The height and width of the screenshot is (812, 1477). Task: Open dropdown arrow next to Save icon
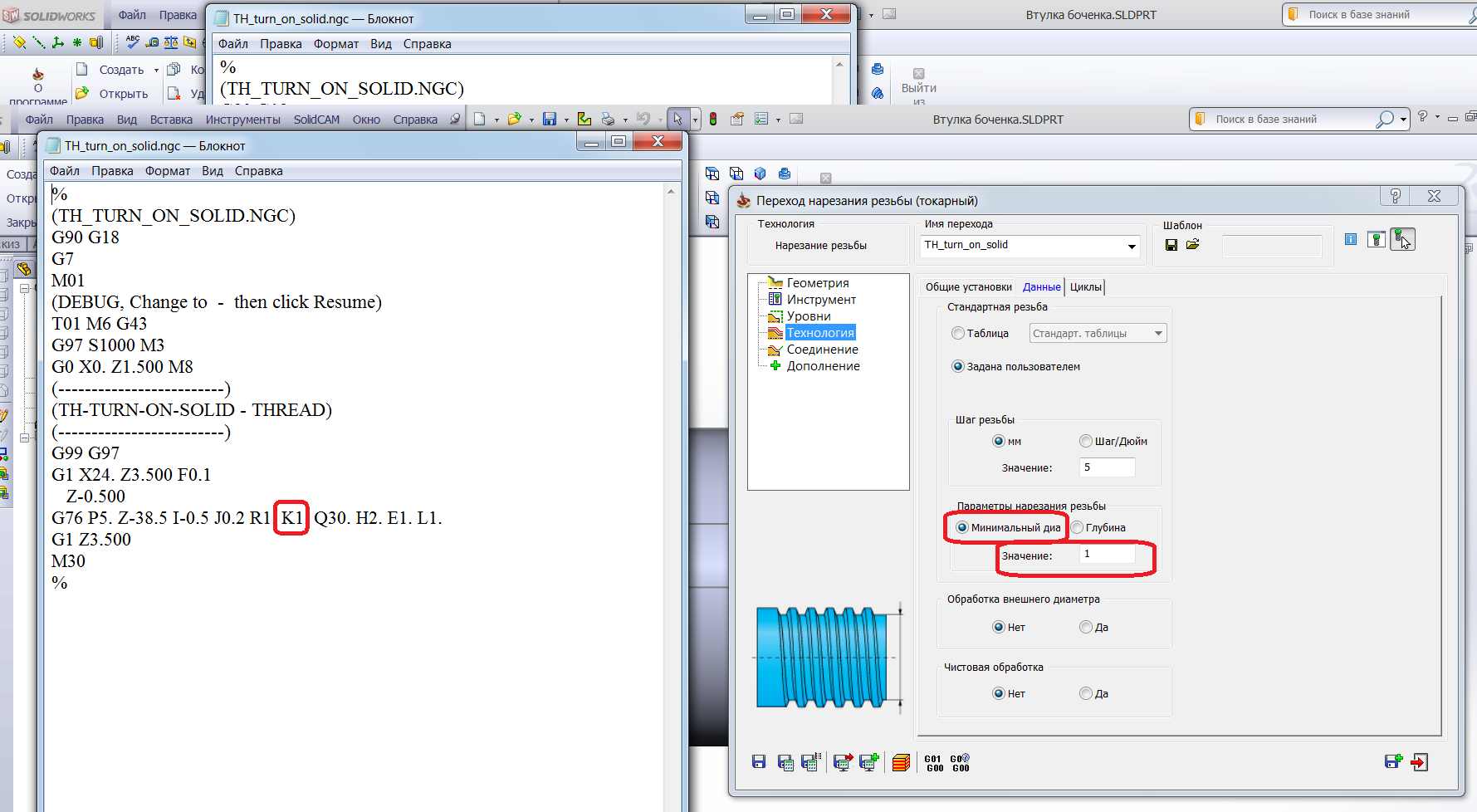[566, 120]
